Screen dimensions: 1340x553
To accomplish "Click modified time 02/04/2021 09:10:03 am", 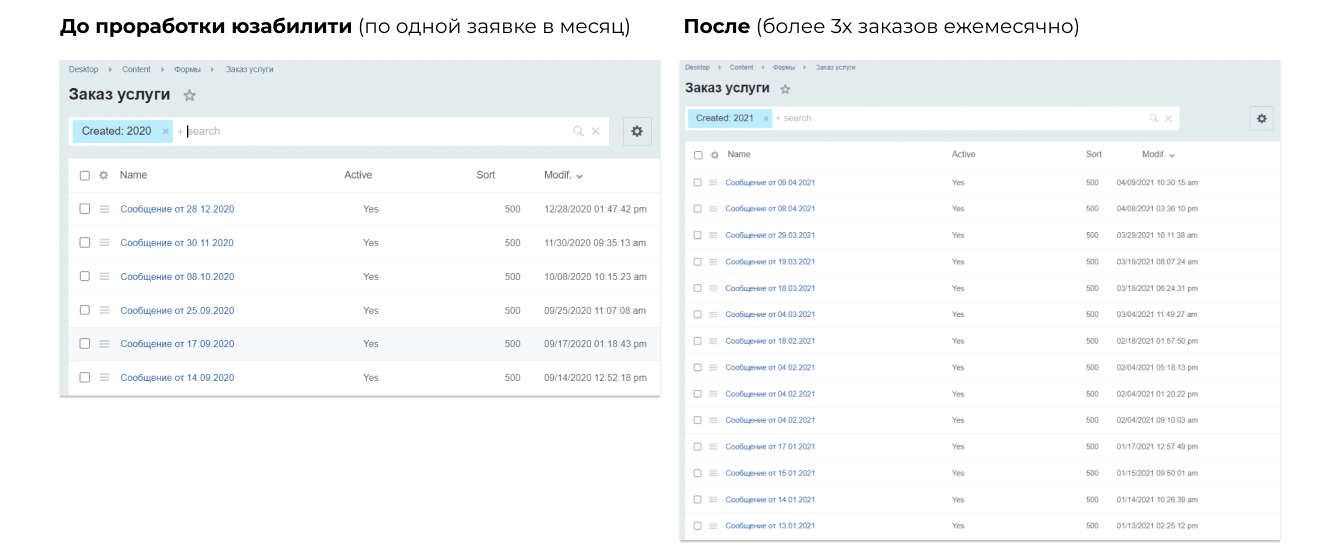I will tap(1157, 420).
